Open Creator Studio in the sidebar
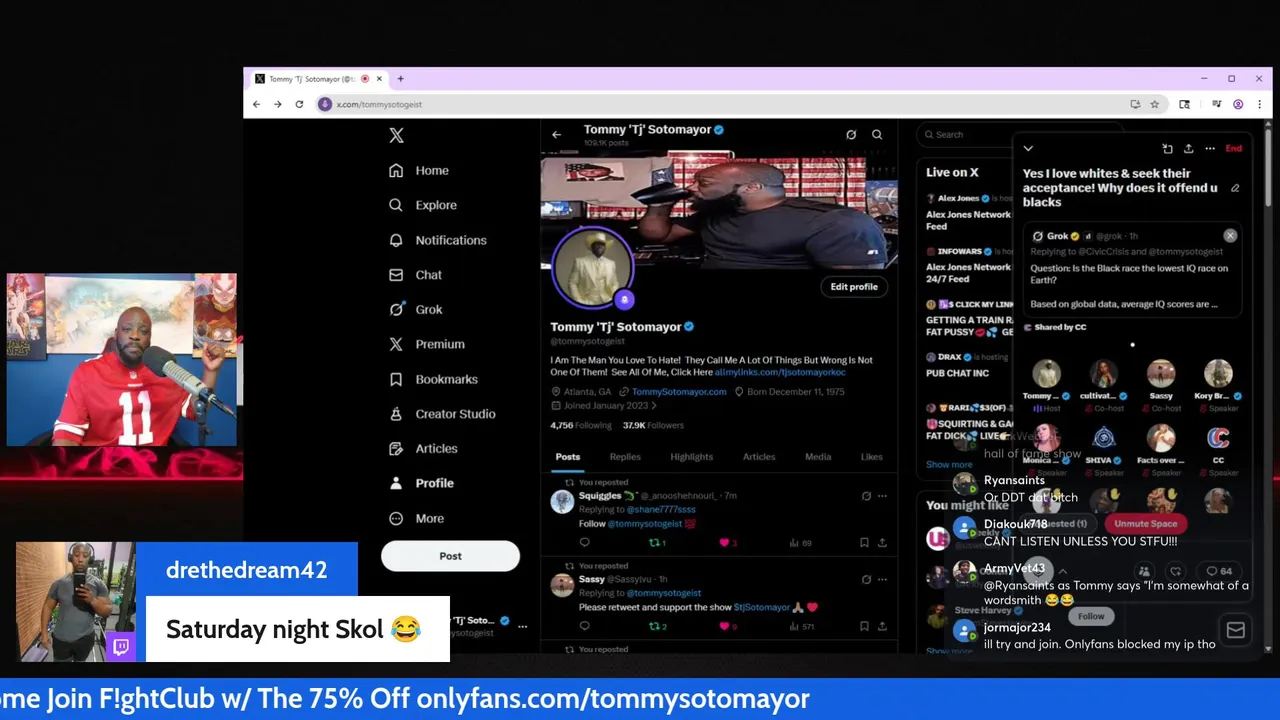Image resolution: width=1280 pixels, height=720 pixels. pos(442,414)
